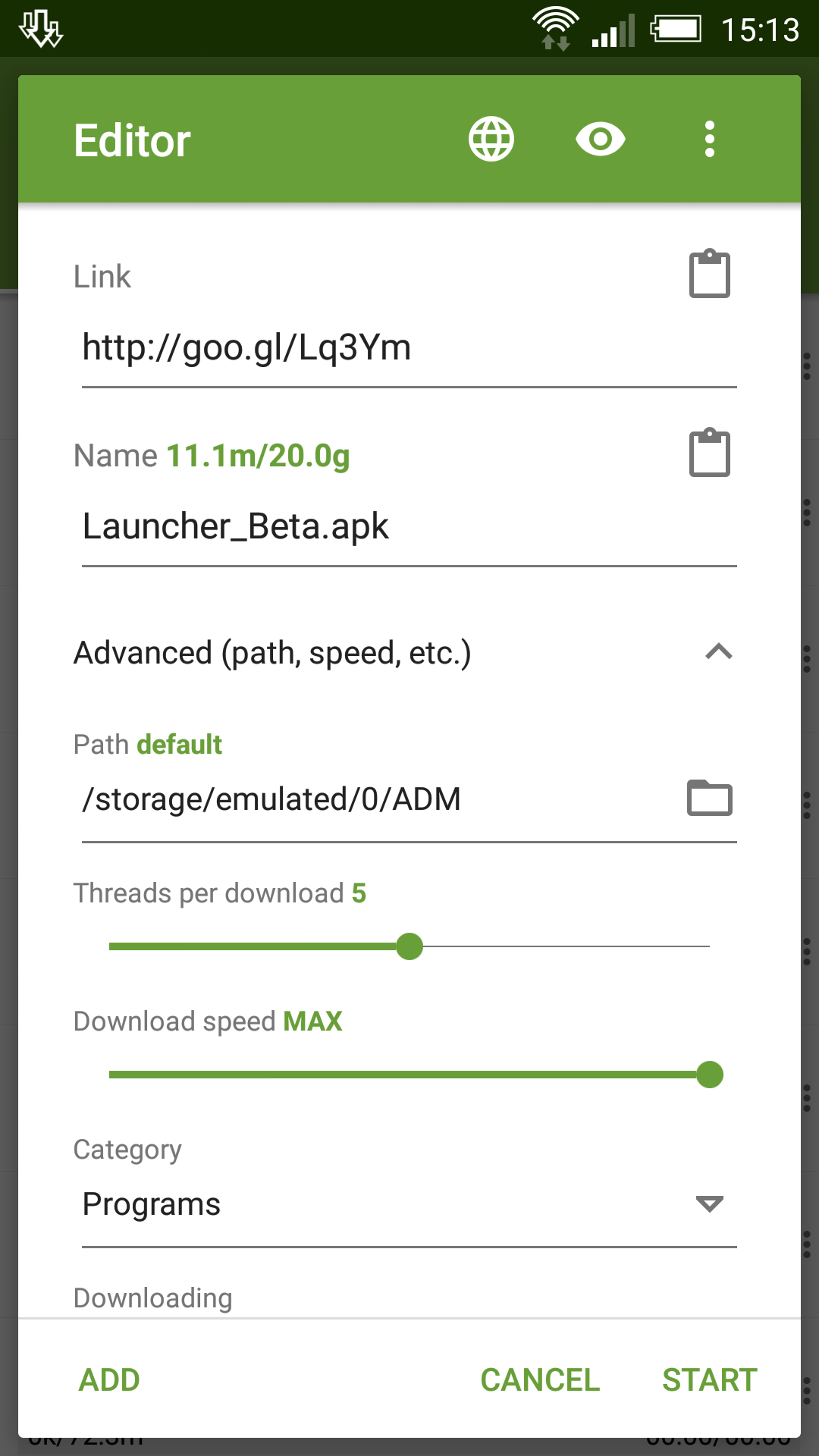Set maximum download speed using the speed slider

711,1075
